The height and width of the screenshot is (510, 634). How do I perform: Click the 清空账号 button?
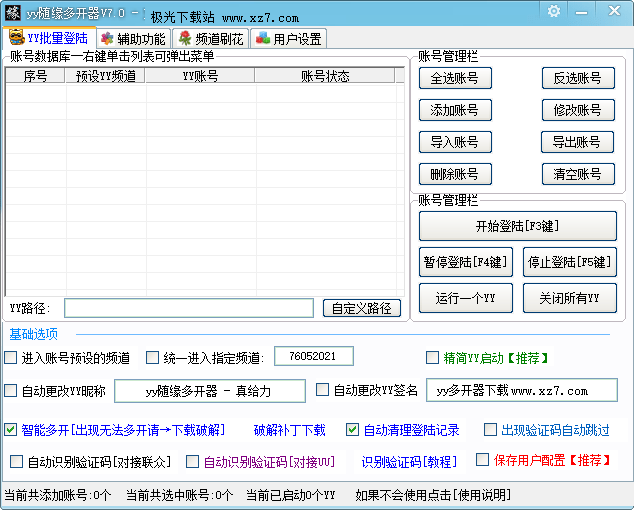[x=578, y=174]
